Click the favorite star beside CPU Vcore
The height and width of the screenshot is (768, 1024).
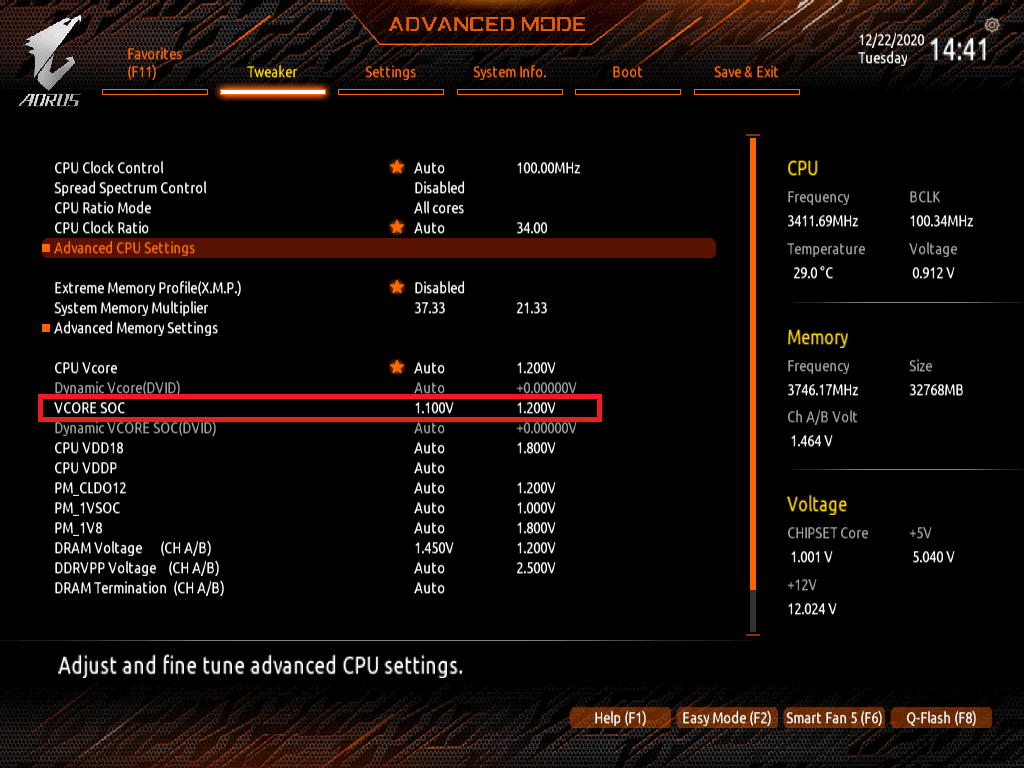coord(396,367)
